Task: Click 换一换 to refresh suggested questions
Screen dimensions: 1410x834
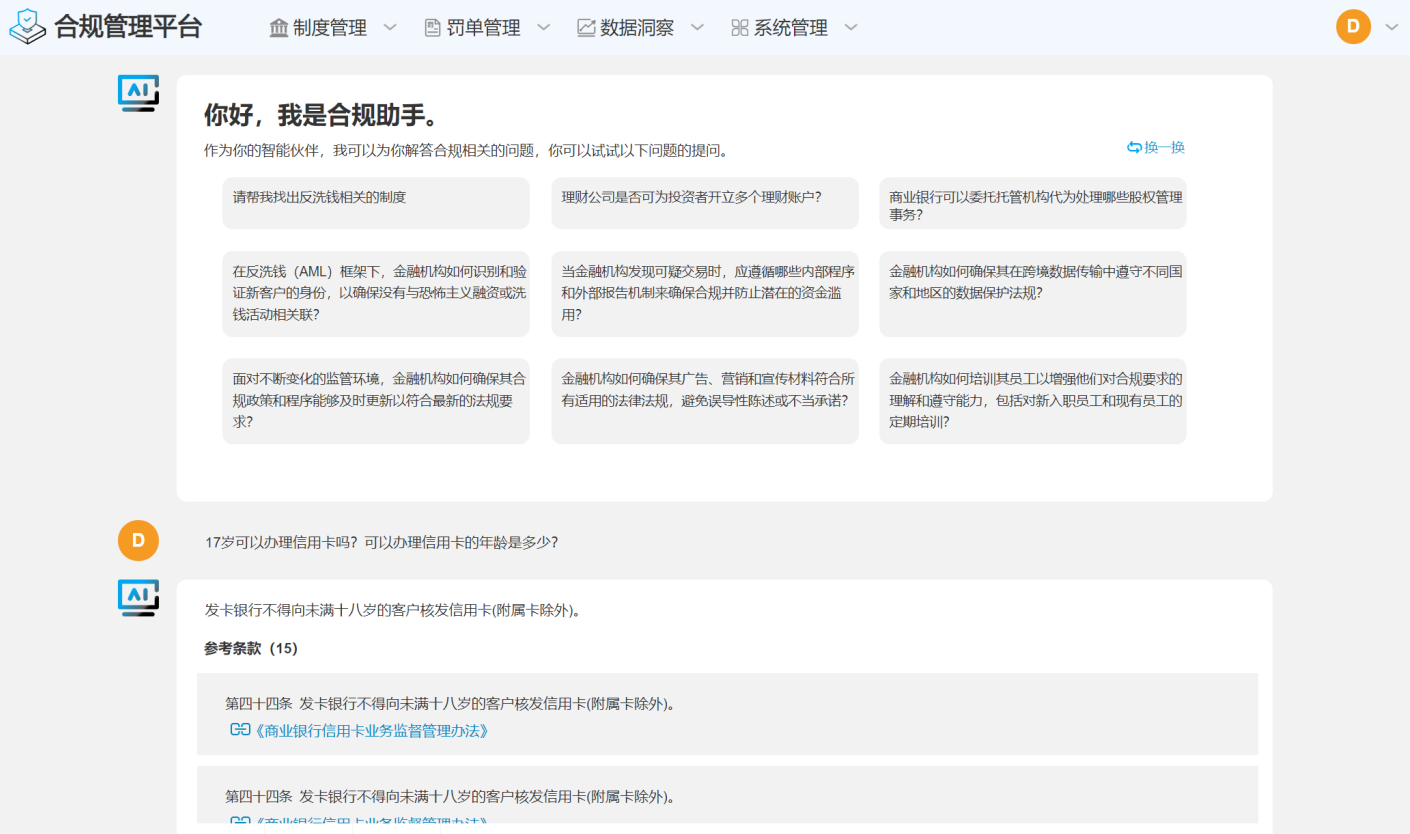Action: click(x=1156, y=147)
